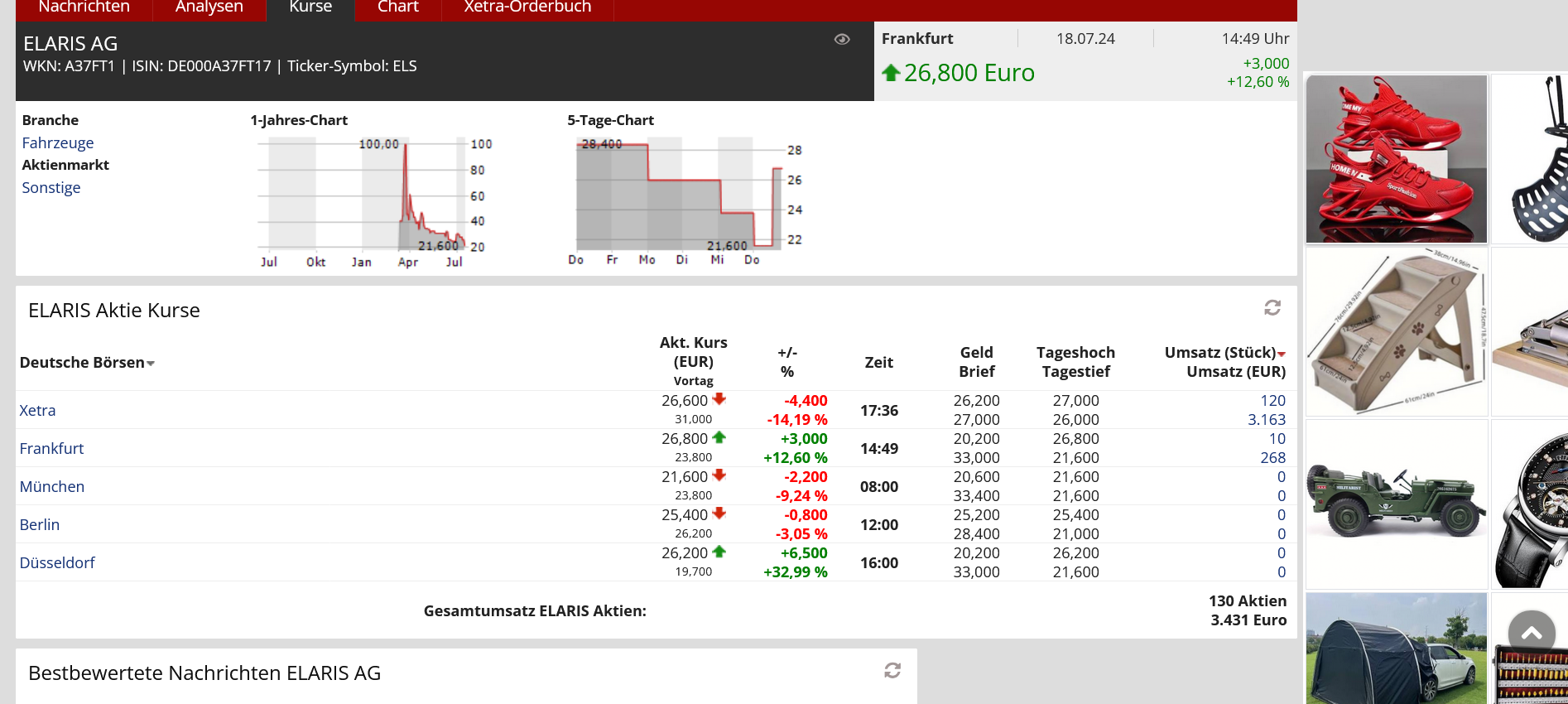Refresh the ELARIS Aktie Kurse table

pos(1272,308)
